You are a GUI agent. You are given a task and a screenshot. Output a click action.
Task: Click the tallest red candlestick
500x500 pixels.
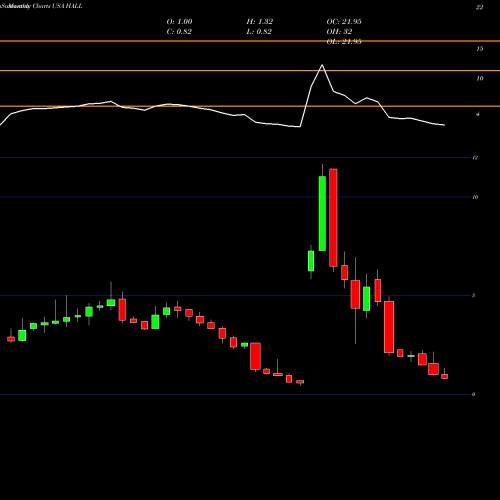point(333,218)
